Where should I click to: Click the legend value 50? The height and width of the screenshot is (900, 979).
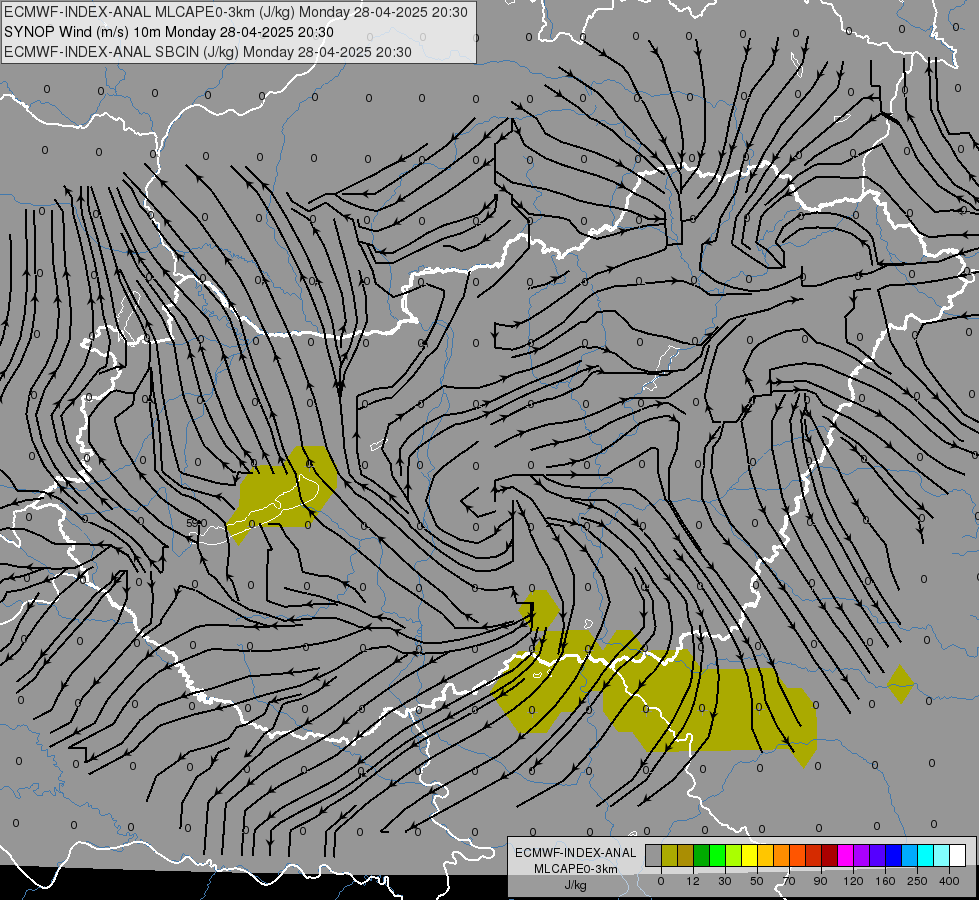click(x=756, y=881)
